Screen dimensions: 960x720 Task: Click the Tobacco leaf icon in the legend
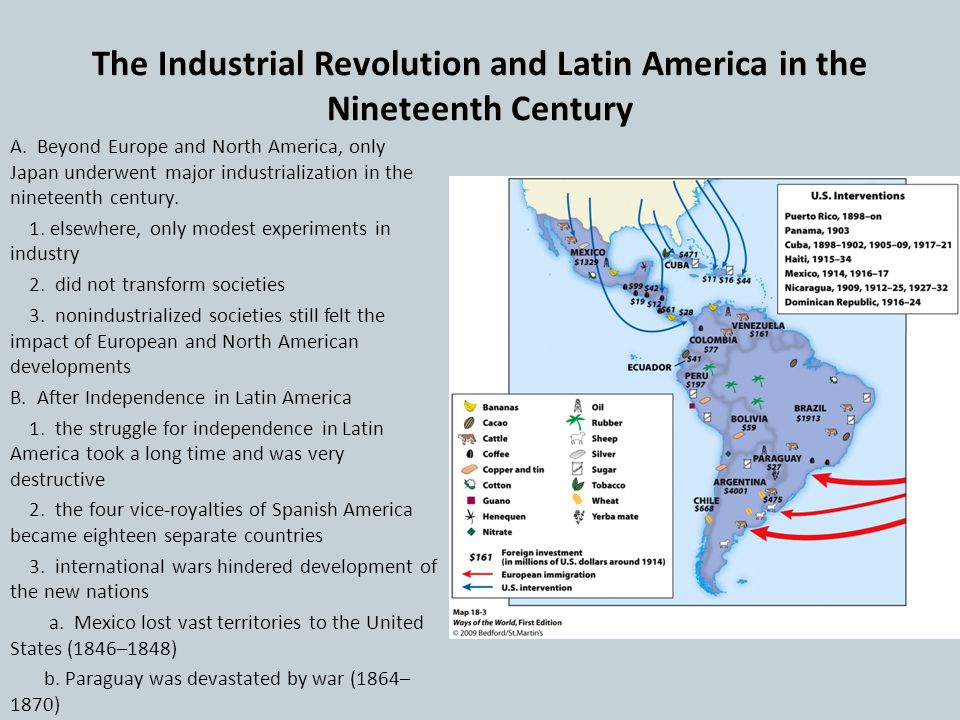coord(577,485)
